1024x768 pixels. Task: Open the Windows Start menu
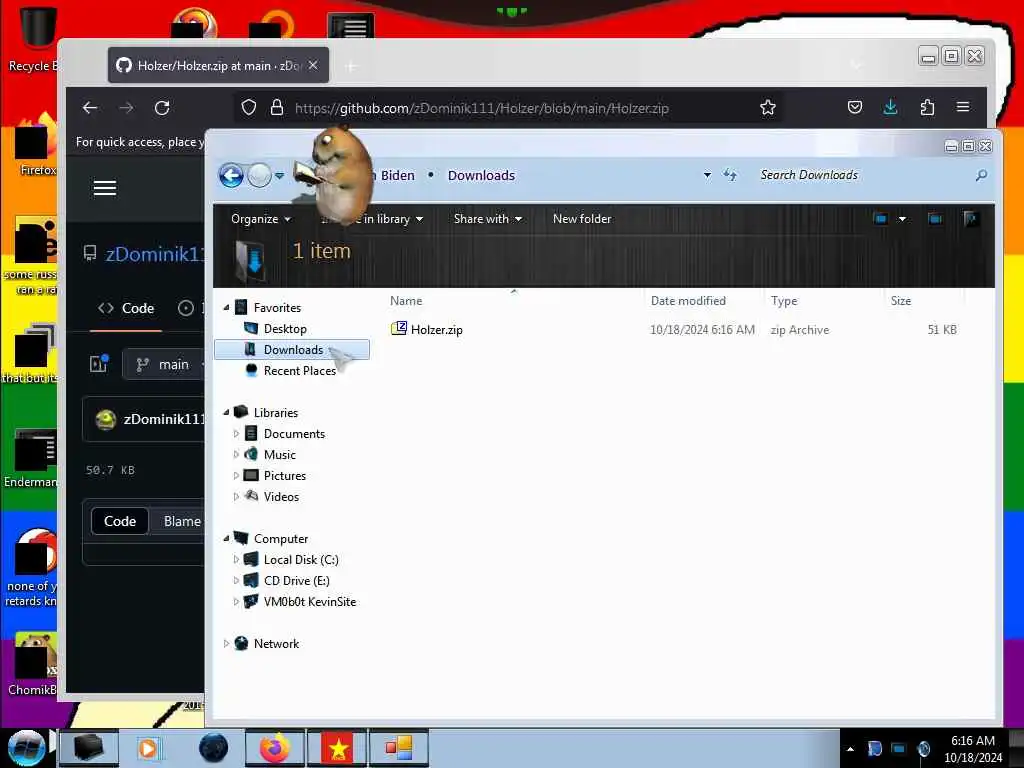click(27, 748)
